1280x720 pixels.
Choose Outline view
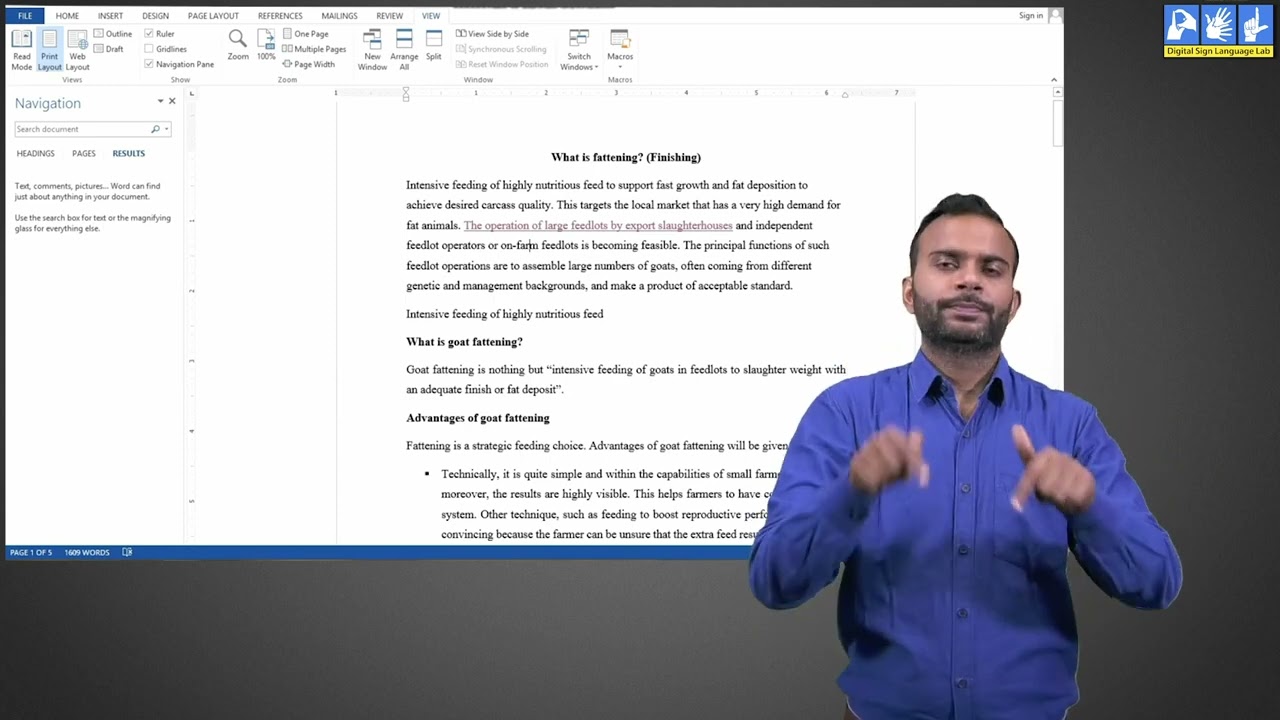pyautogui.click(x=113, y=34)
